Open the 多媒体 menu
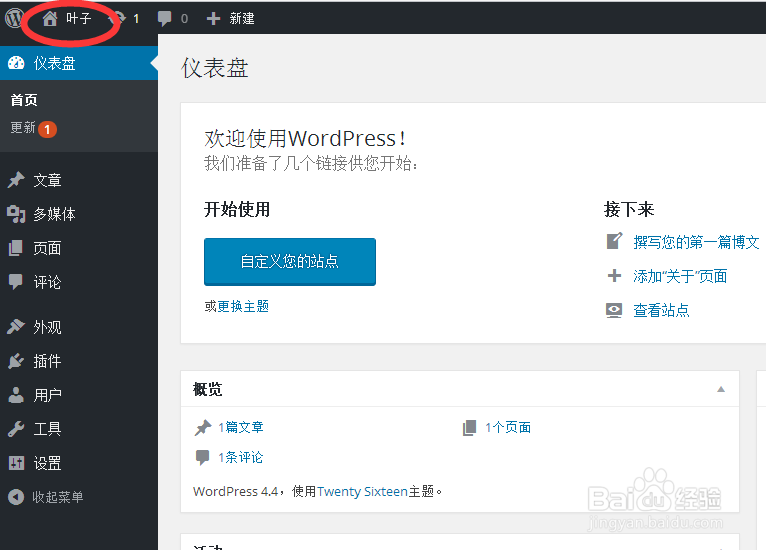The image size is (766, 550). [x=54, y=214]
